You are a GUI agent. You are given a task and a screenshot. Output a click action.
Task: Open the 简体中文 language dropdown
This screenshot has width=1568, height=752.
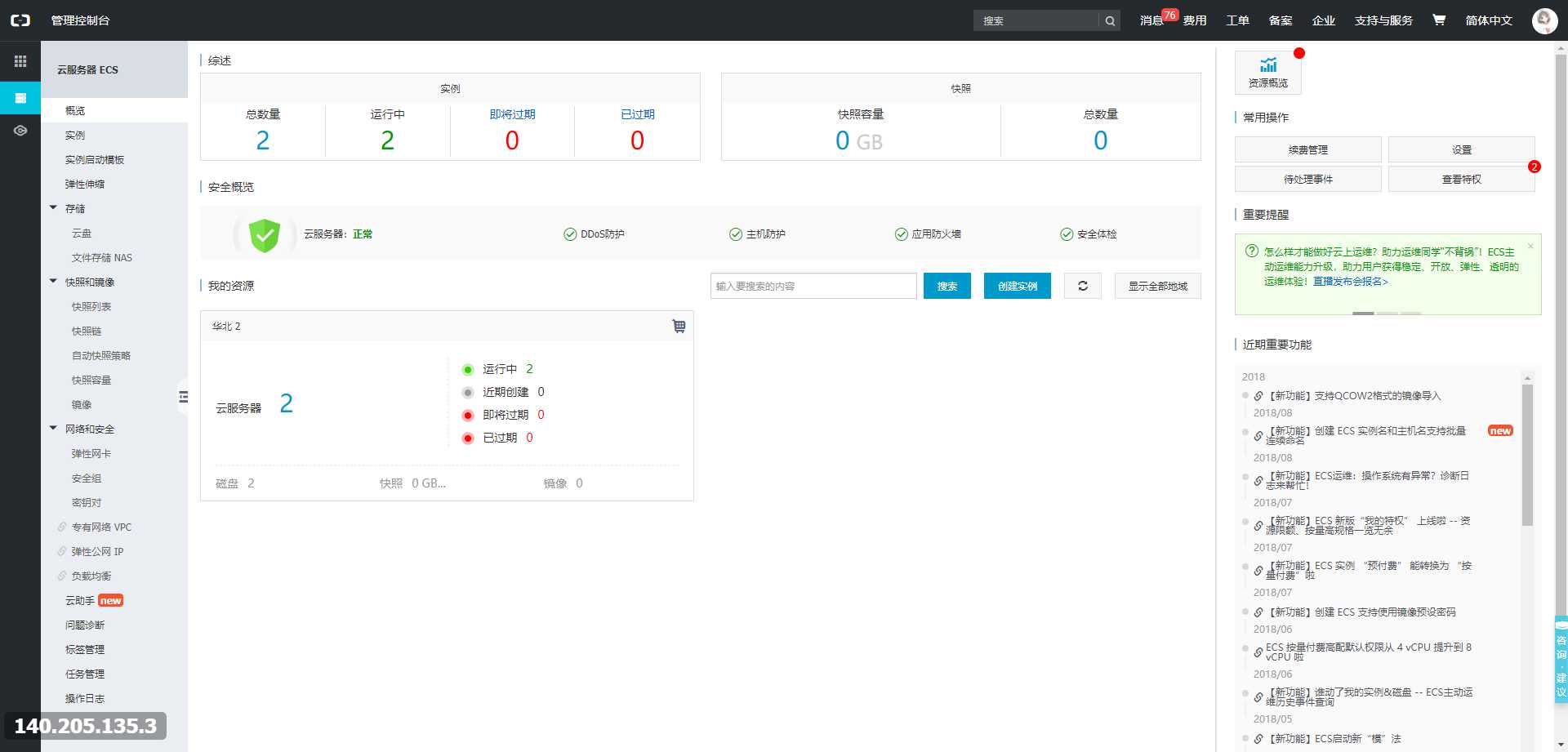pos(1489,20)
